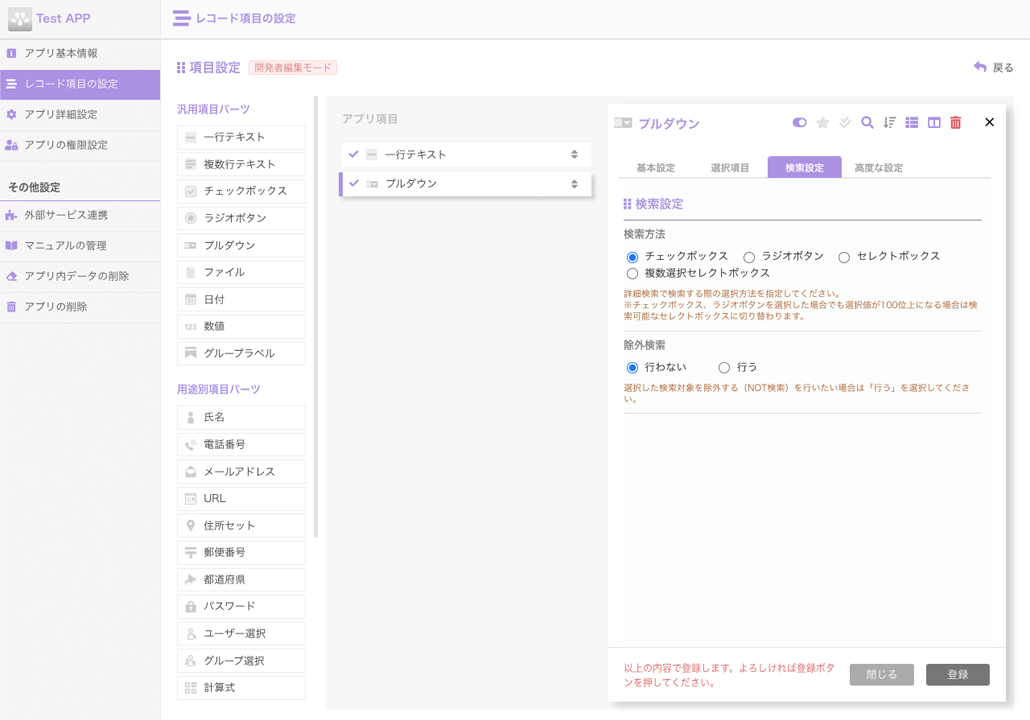
Task: Toggle the enable switch in プルダウン header
Action: click(799, 123)
